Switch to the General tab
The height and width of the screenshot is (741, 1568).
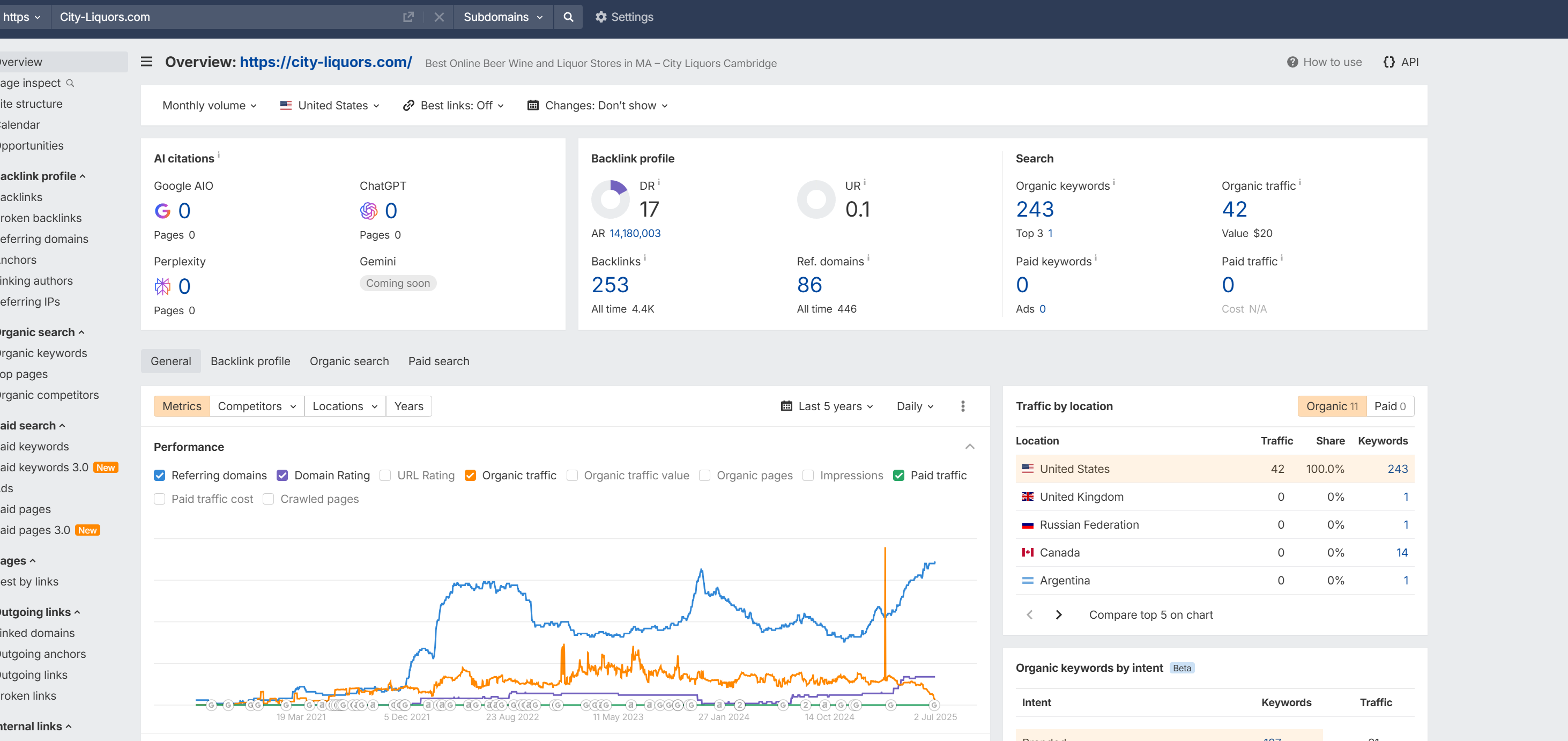tap(171, 361)
